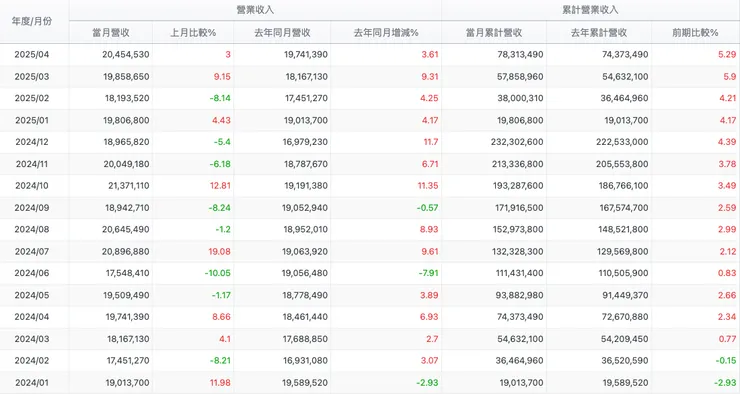Click last-year cumulative 186,766,100
The height and width of the screenshot is (394, 740).
(623, 186)
